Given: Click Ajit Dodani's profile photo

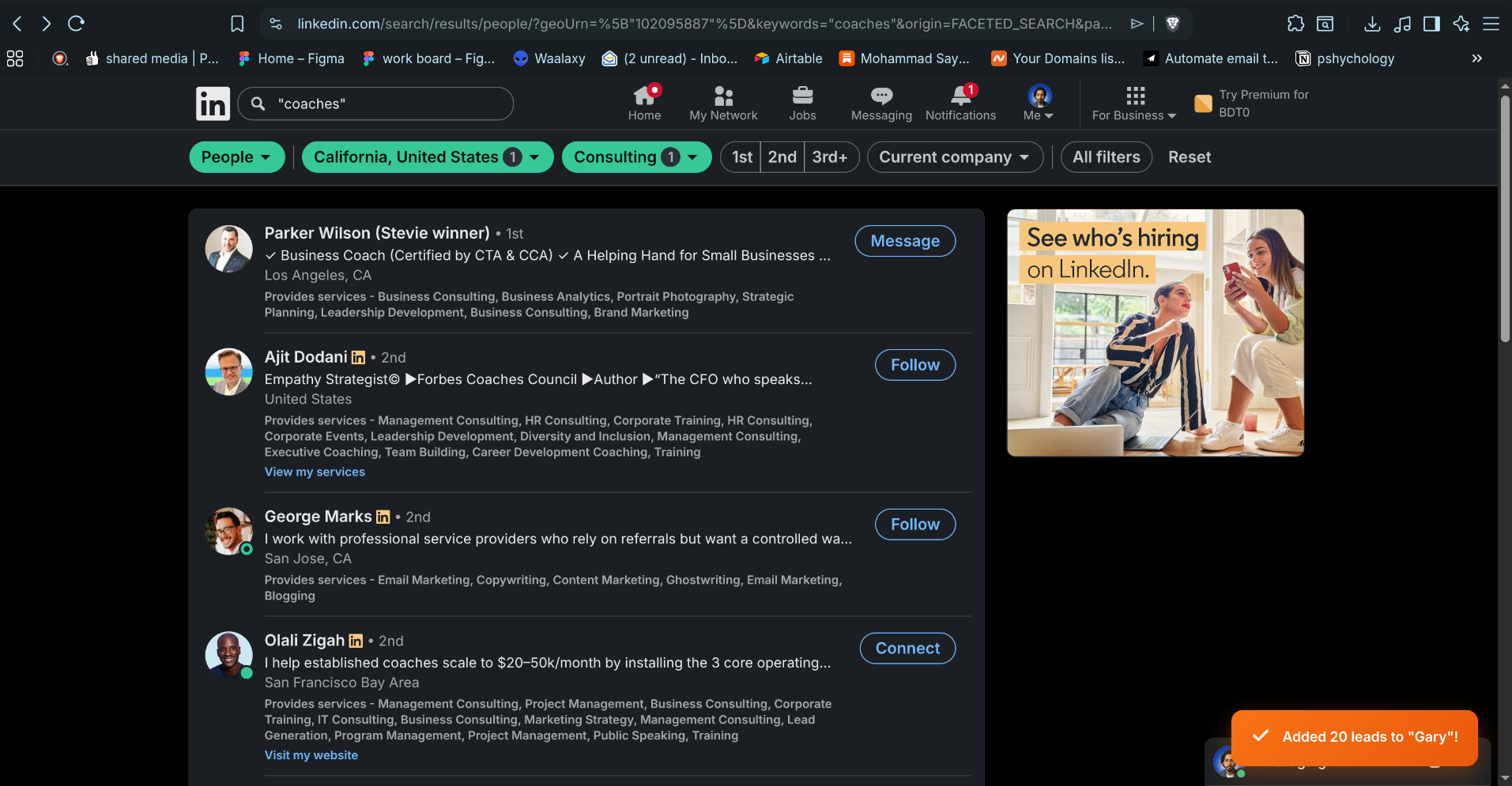Looking at the screenshot, I should pos(228,372).
